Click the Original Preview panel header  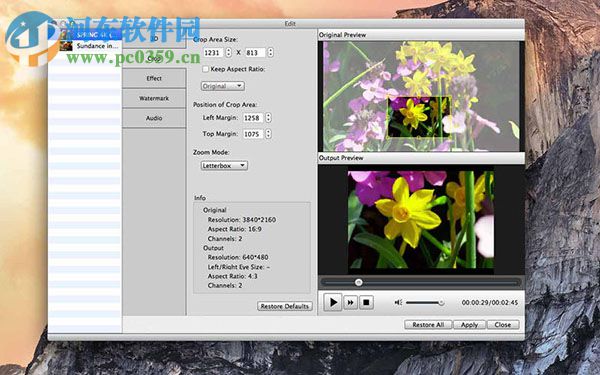coord(421,35)
